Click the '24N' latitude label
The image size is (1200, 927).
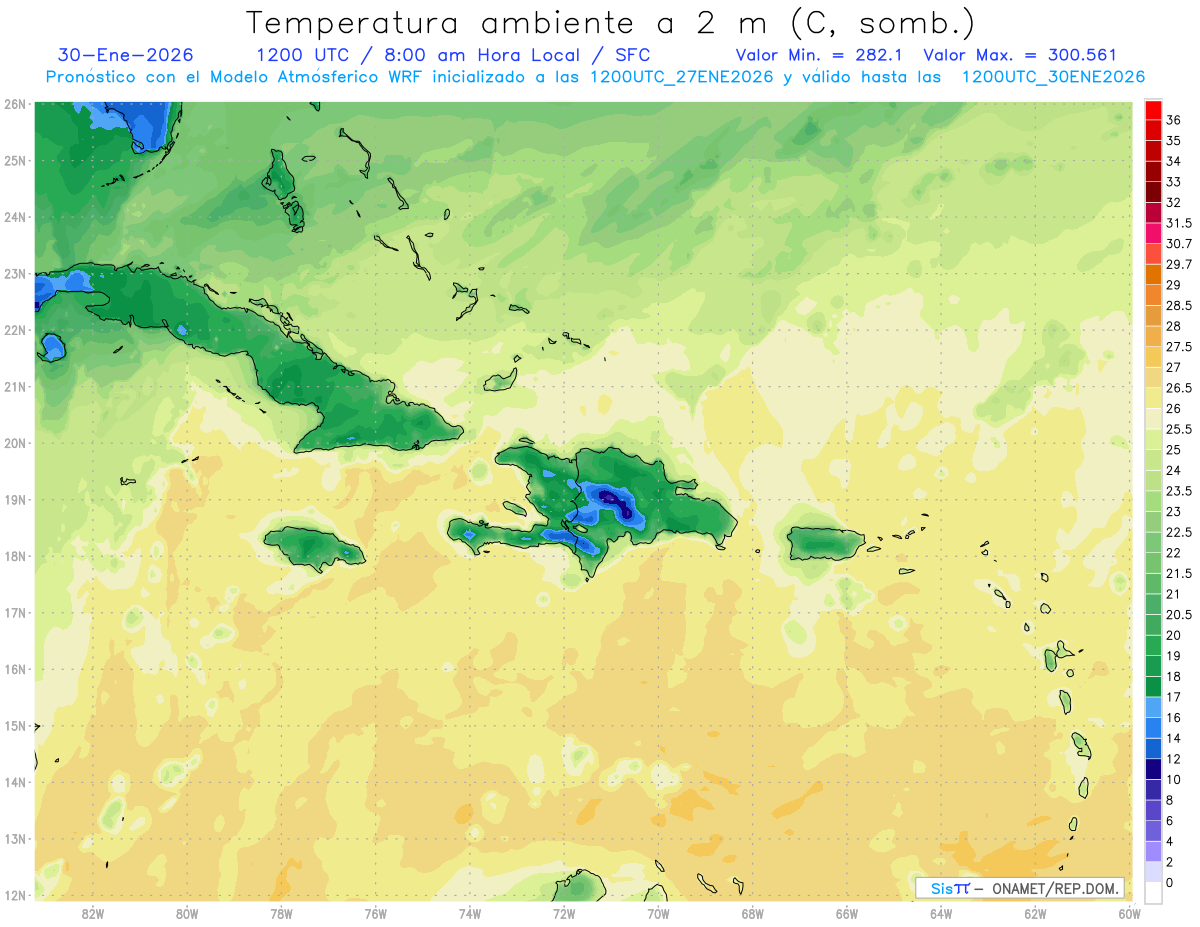pos(15,217)
